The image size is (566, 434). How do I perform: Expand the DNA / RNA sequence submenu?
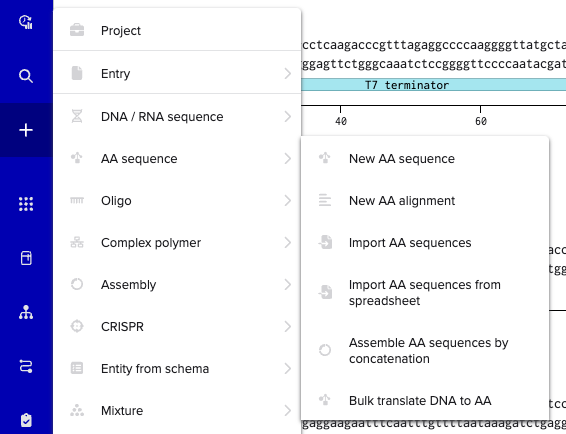(177, 117)
